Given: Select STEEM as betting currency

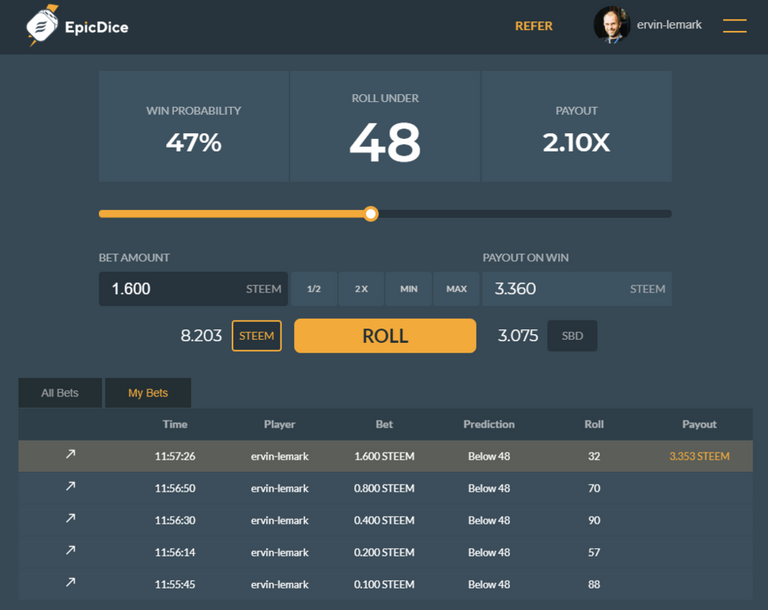Looking at the screenshot, I should [256, 336].
